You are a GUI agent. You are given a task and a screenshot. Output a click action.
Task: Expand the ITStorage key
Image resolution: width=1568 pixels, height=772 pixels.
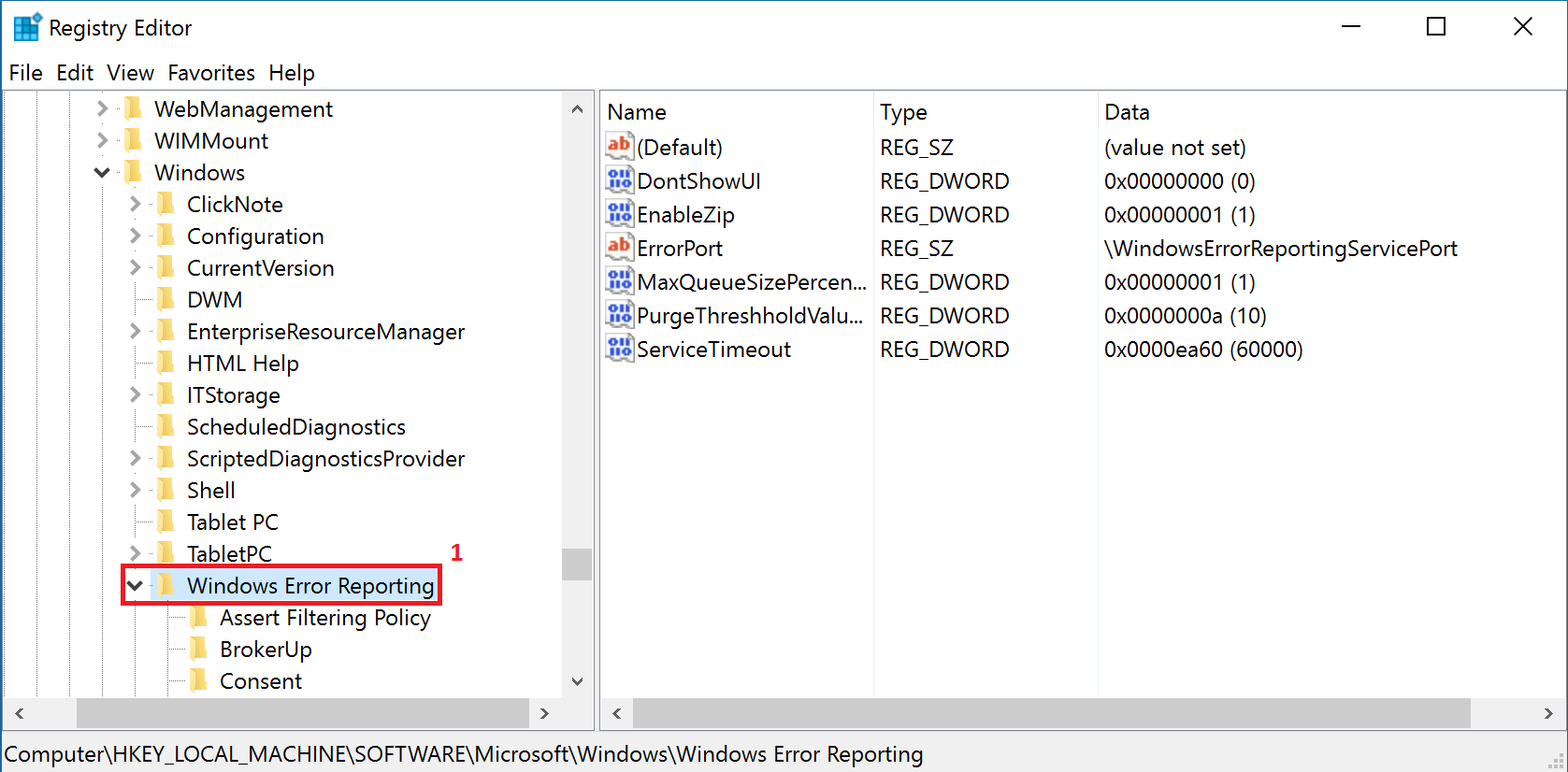point(136,394)
